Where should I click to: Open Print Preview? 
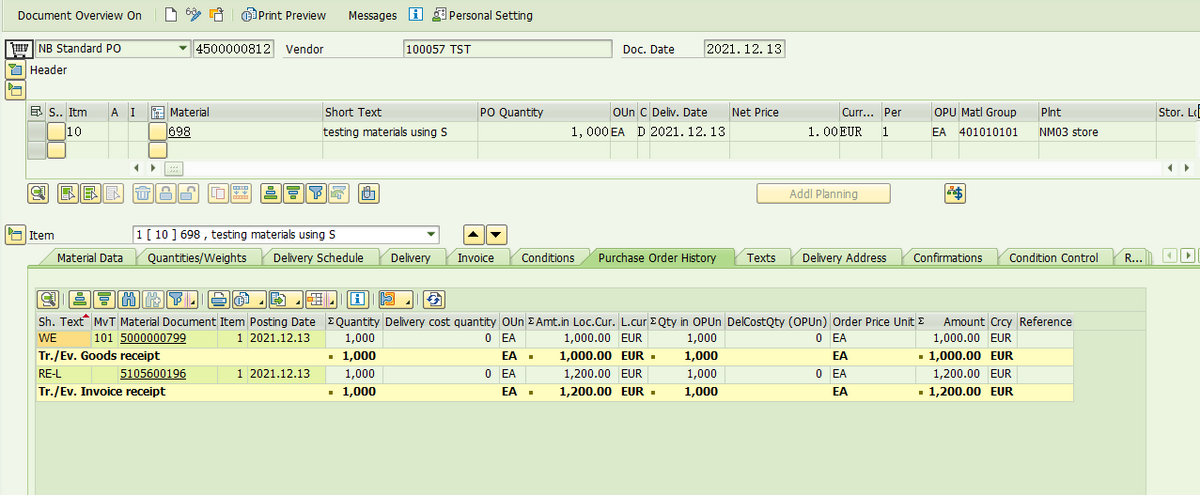[x=284, y=15]
